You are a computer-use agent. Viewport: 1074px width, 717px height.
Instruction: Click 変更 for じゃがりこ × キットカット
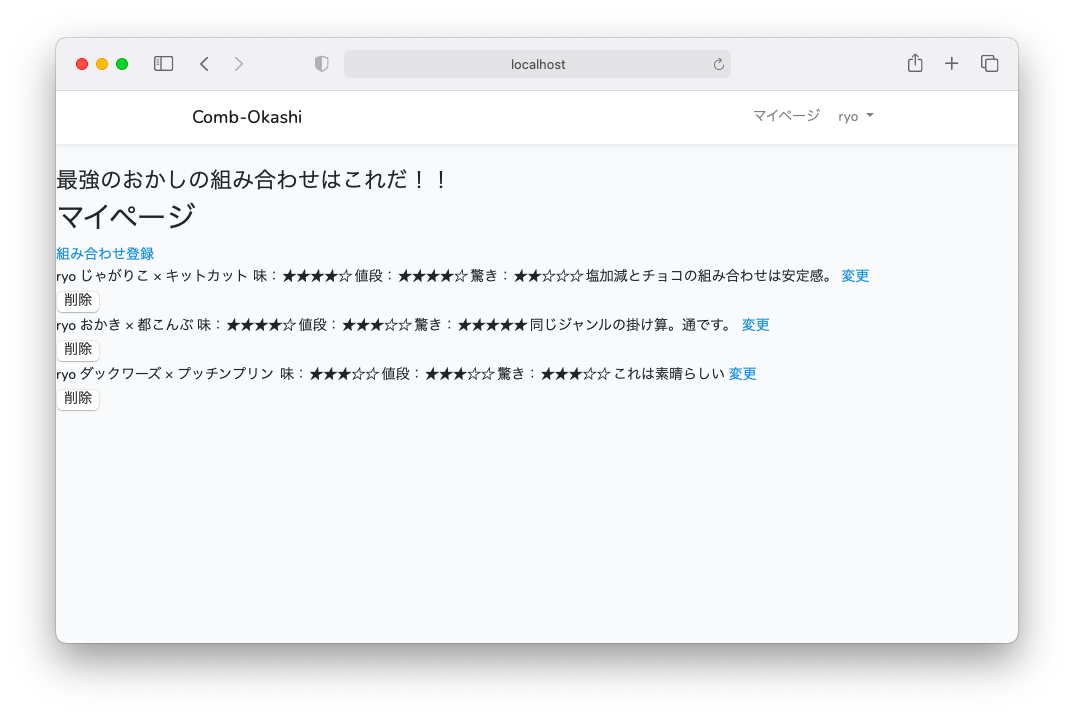pyautogui.click(x=855, y=275)
